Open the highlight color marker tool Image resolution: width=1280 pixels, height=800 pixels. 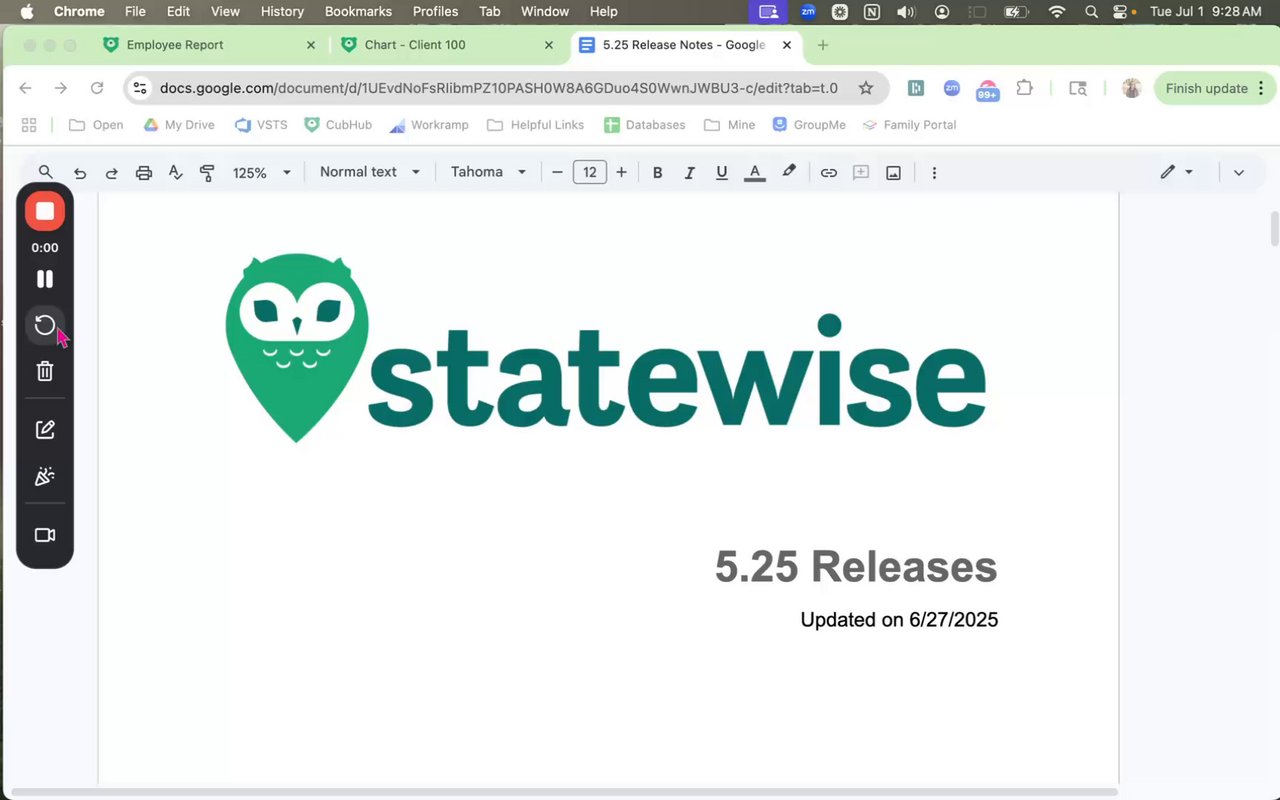pos(789,172)
